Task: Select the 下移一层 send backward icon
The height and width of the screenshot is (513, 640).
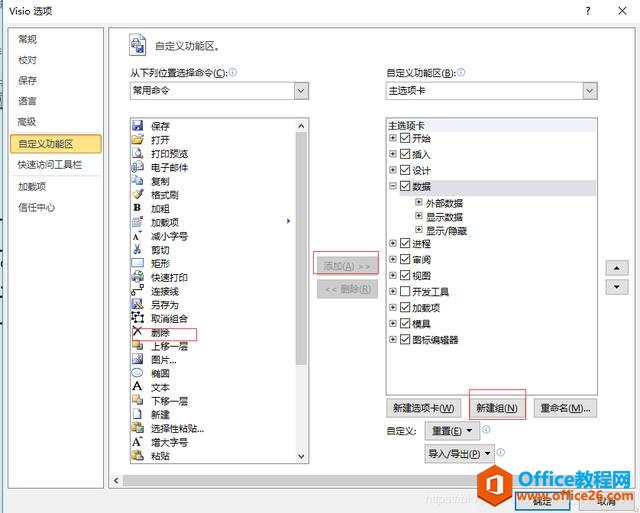Action: click(x=138, y=400)
